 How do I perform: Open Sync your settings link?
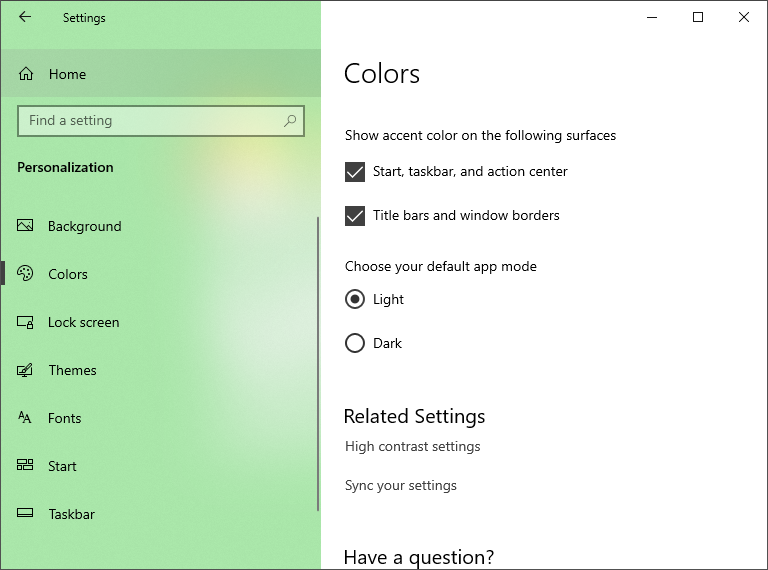tap(401, 485)
